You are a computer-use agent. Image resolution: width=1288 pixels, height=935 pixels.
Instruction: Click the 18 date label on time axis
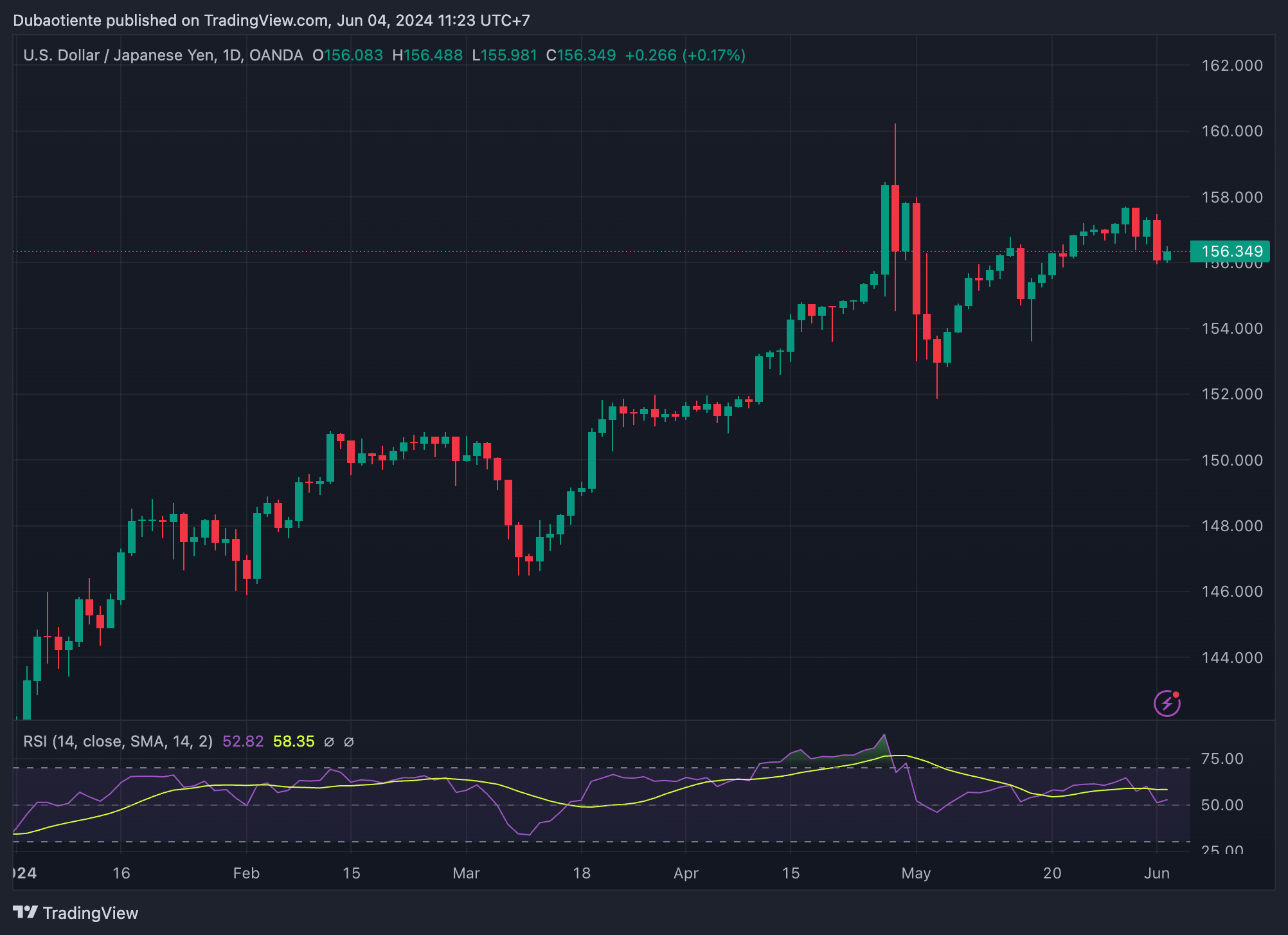click(x=581, y=873)
